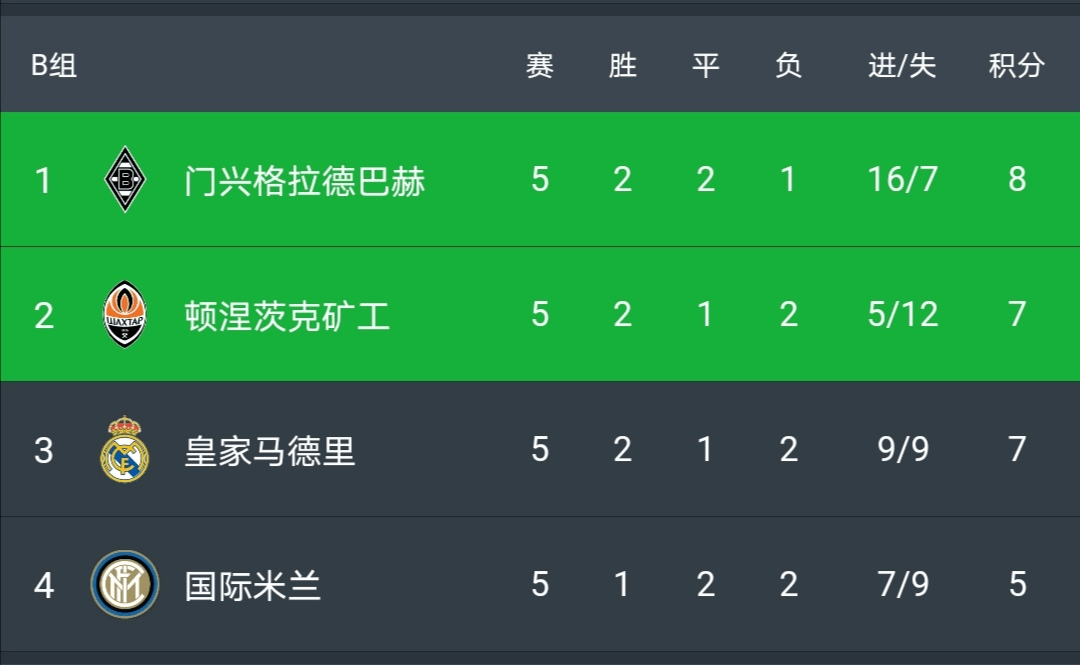Open team 国际米兰
Image resolution: width=1080 pixels, height=665 pixels.
click(253, 586)
